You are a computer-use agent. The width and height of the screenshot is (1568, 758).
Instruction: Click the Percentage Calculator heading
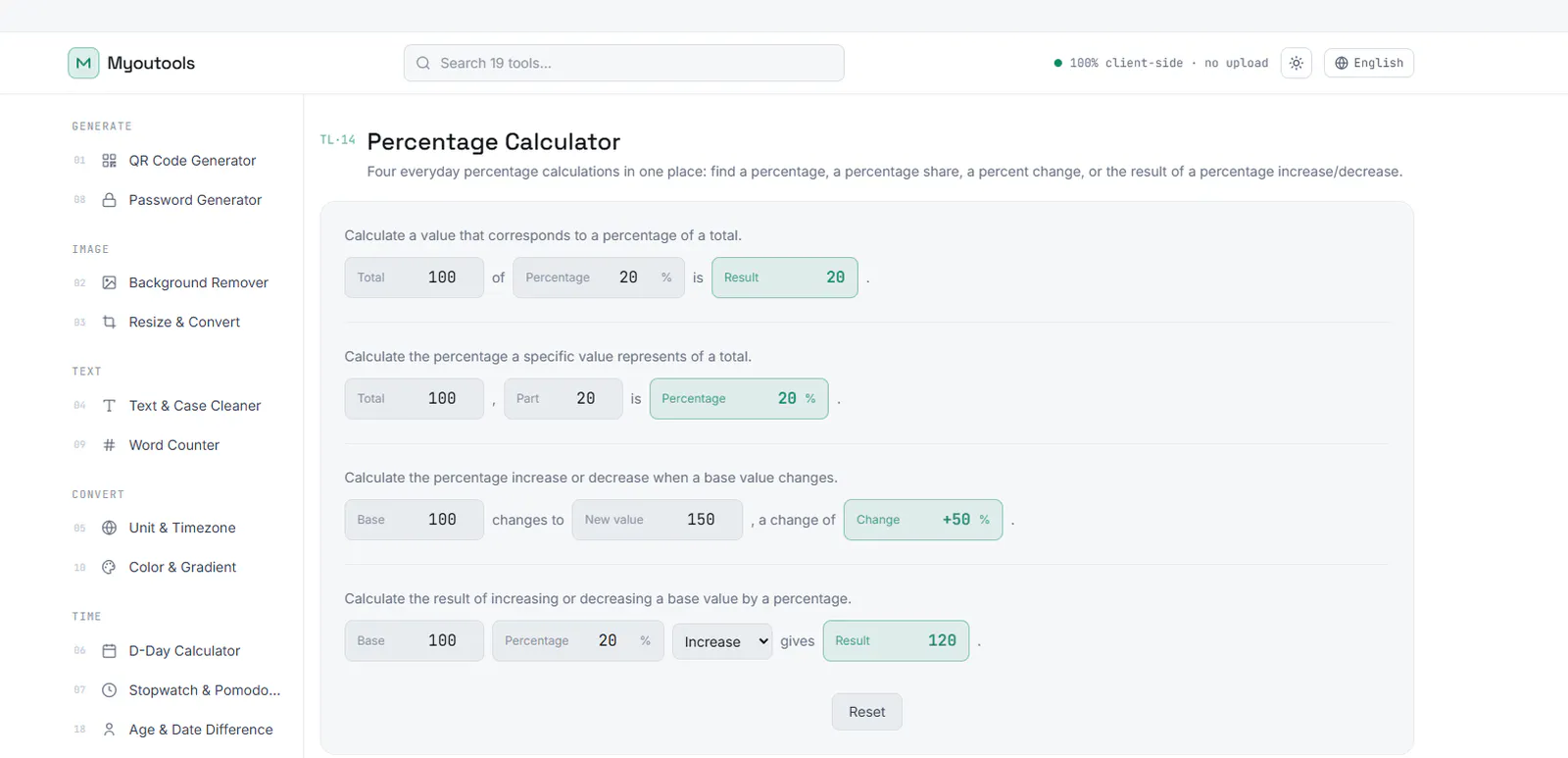pos(494,141)
